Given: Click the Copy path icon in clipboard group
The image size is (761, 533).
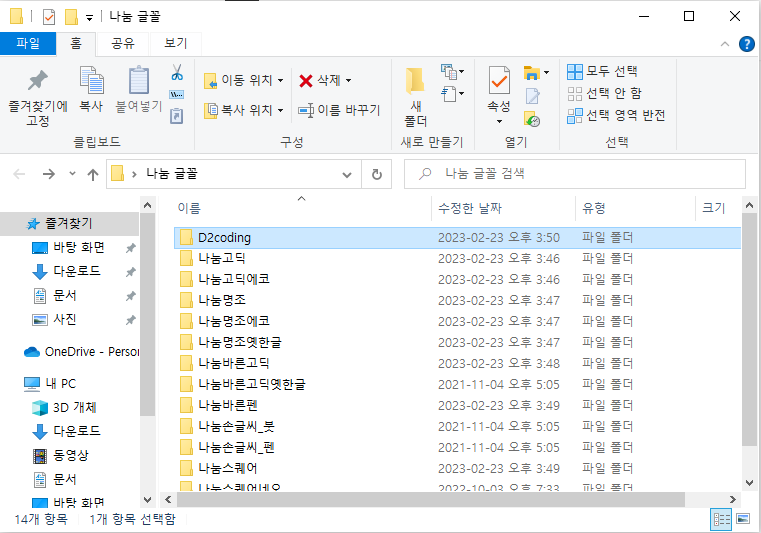Looking at the screenshot, I should pyautogui.click(x=177, y=94).
